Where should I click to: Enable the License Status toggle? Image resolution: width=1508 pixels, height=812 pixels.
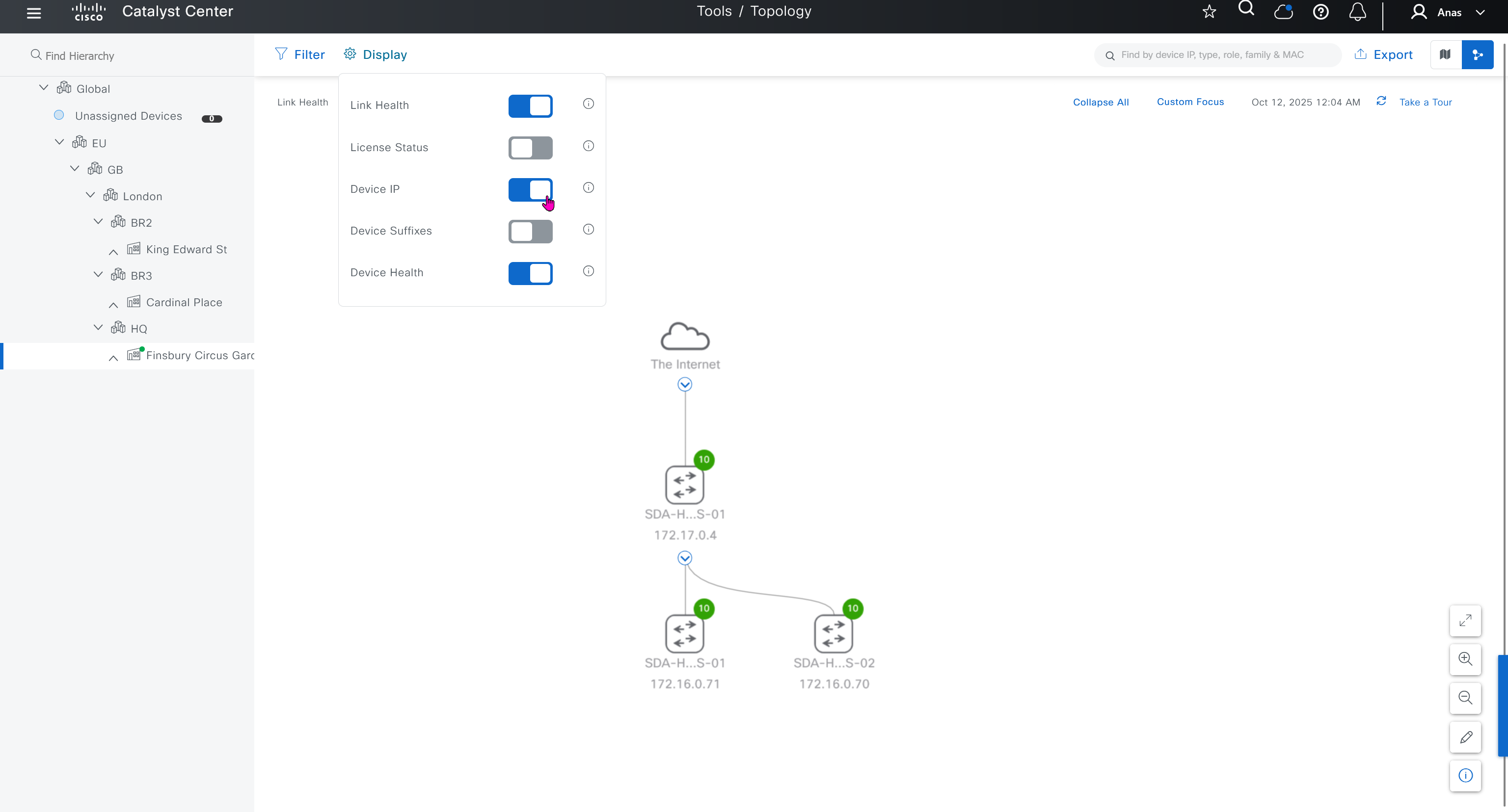click(x=530, y=148)
